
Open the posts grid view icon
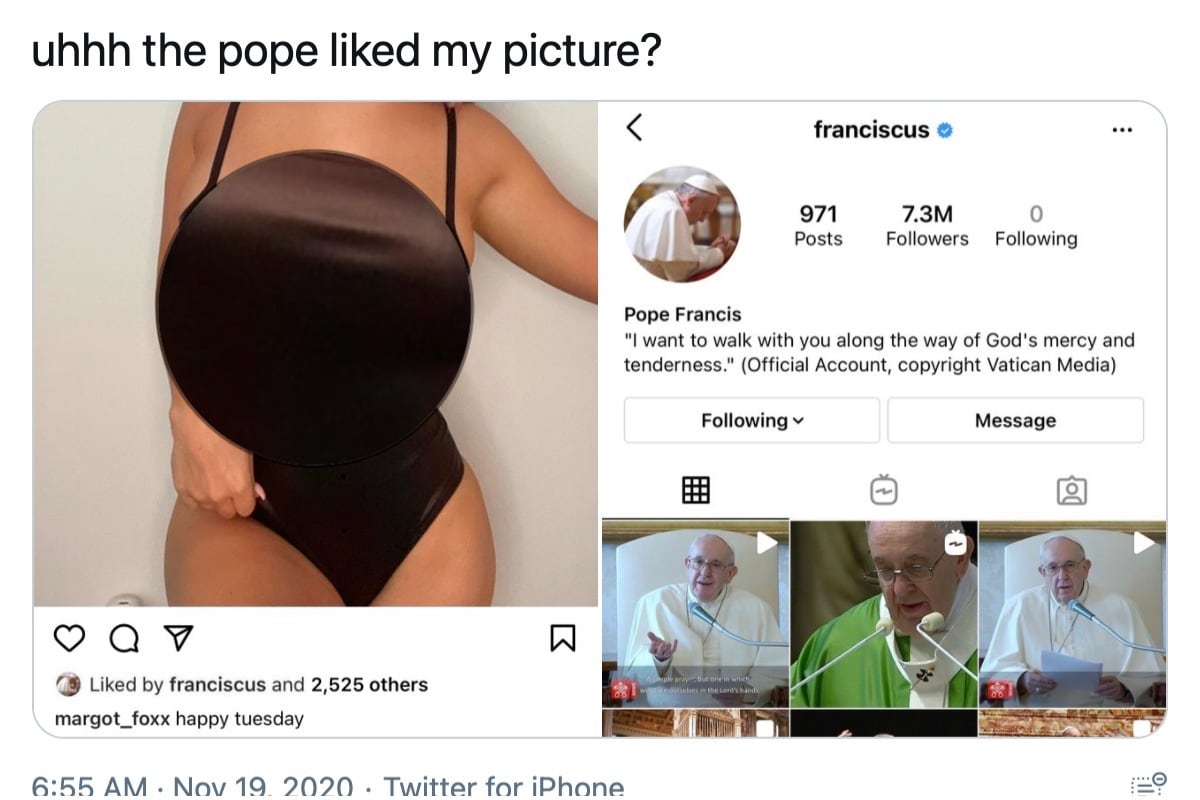[x=696, y=490]
